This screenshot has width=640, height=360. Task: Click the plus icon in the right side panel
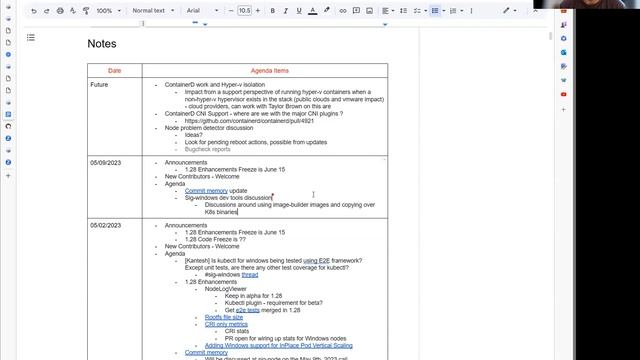pyautogui.click(x=563, y=109)
